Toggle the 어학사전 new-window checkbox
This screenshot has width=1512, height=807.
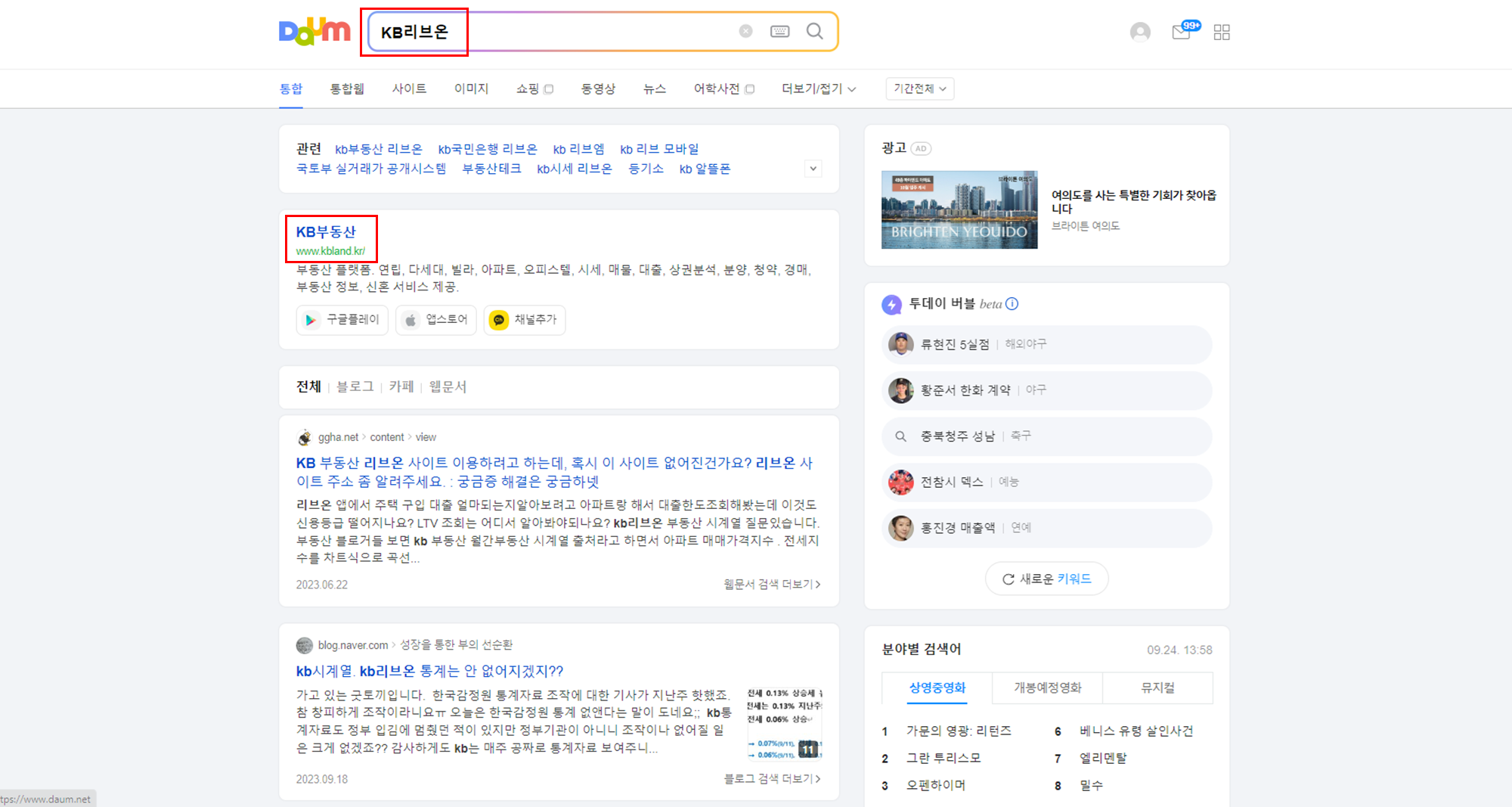750,89
